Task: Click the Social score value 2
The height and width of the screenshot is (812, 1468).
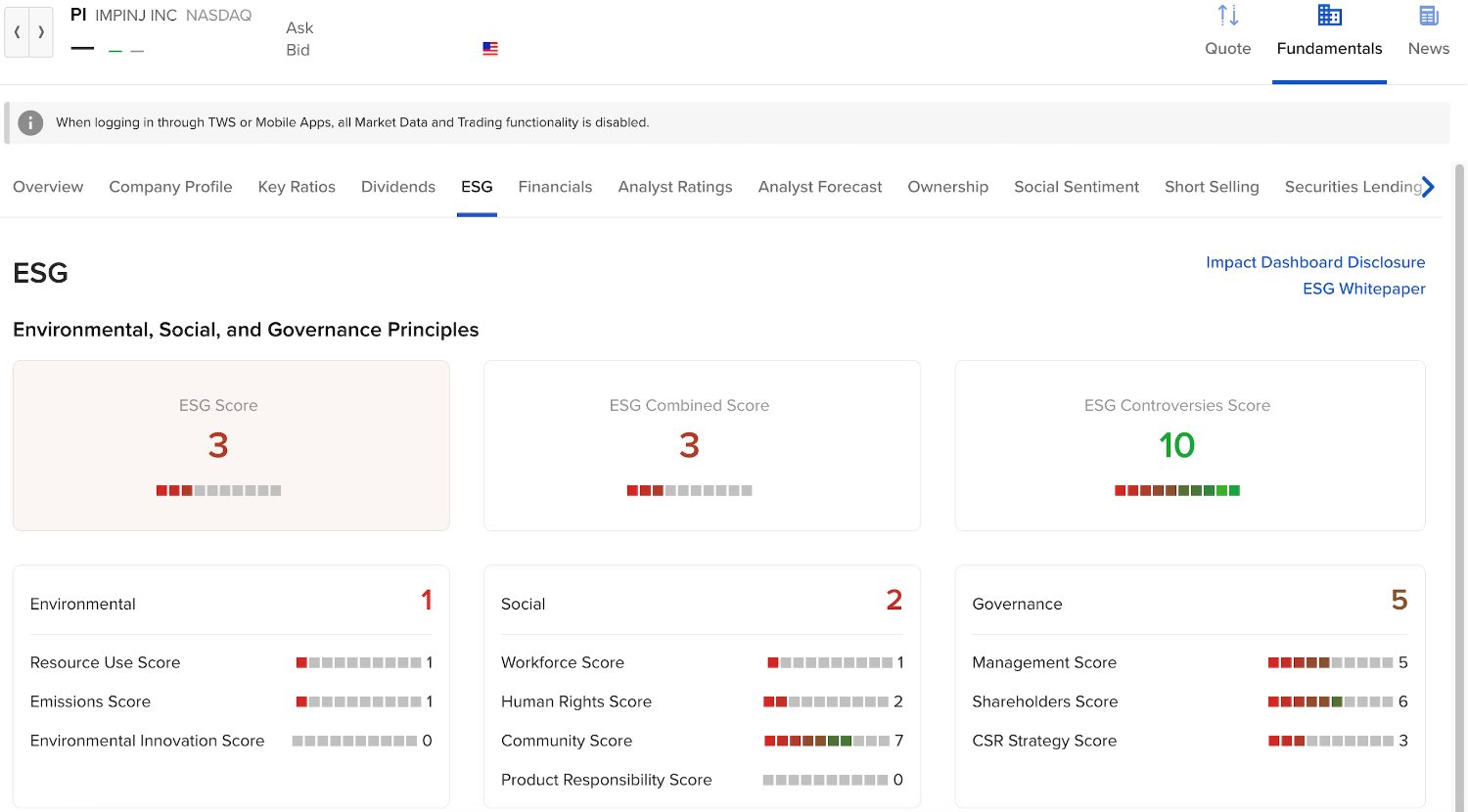Action: (x=895, y=600)
